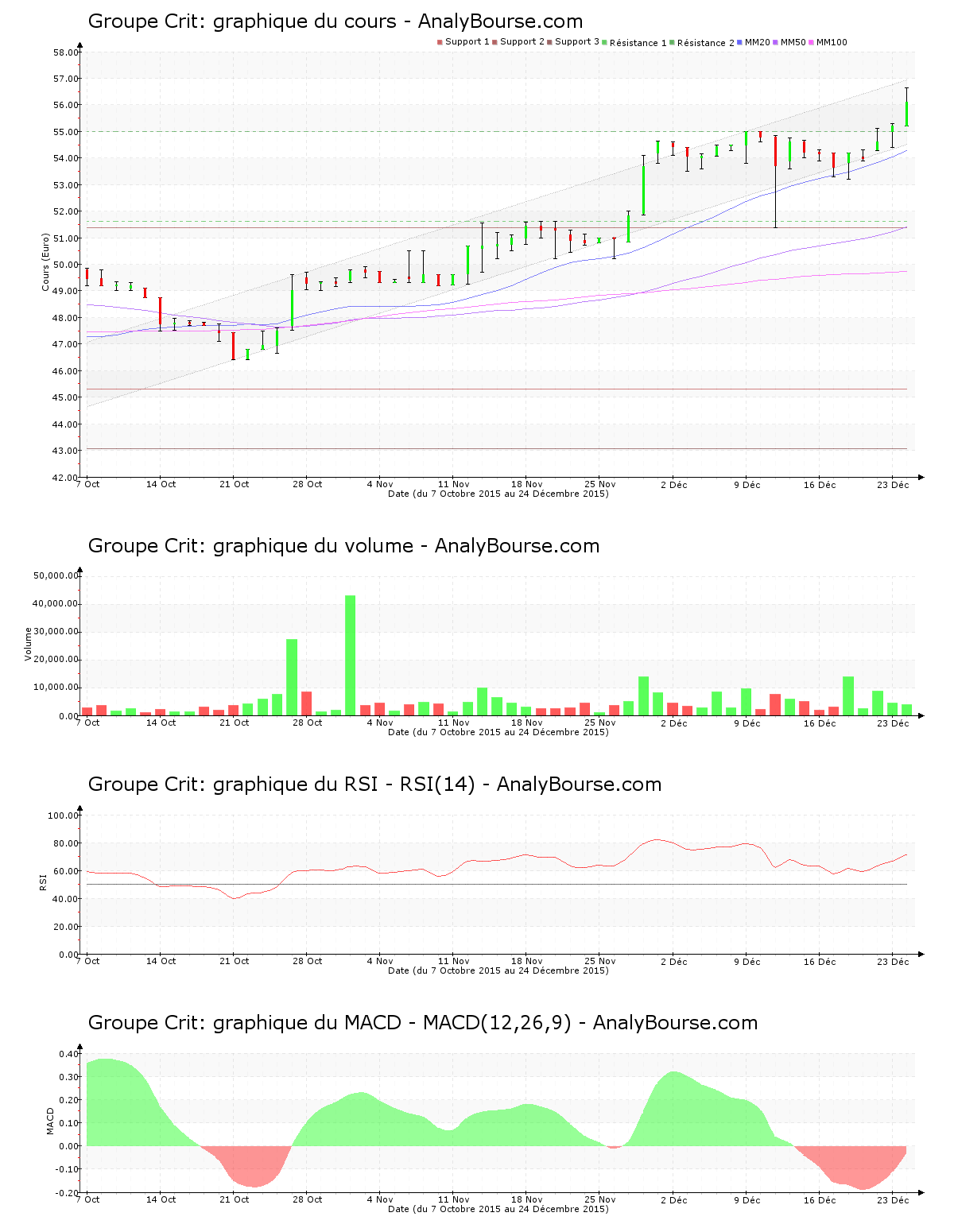The height and width of the screenshot is (1232, 954).
Task: Click the 30,000.00 volume axis value
Action: click(56, 631)
